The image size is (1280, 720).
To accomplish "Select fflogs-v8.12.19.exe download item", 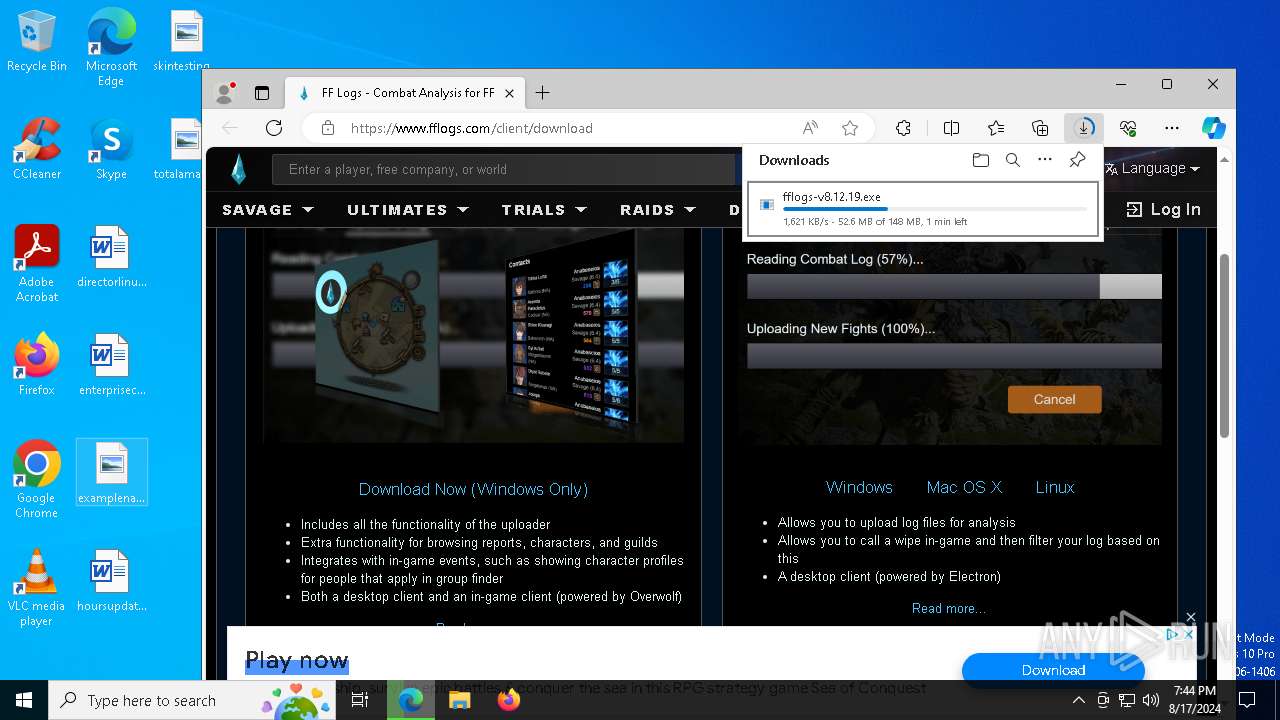I will (x=923, y=209).
